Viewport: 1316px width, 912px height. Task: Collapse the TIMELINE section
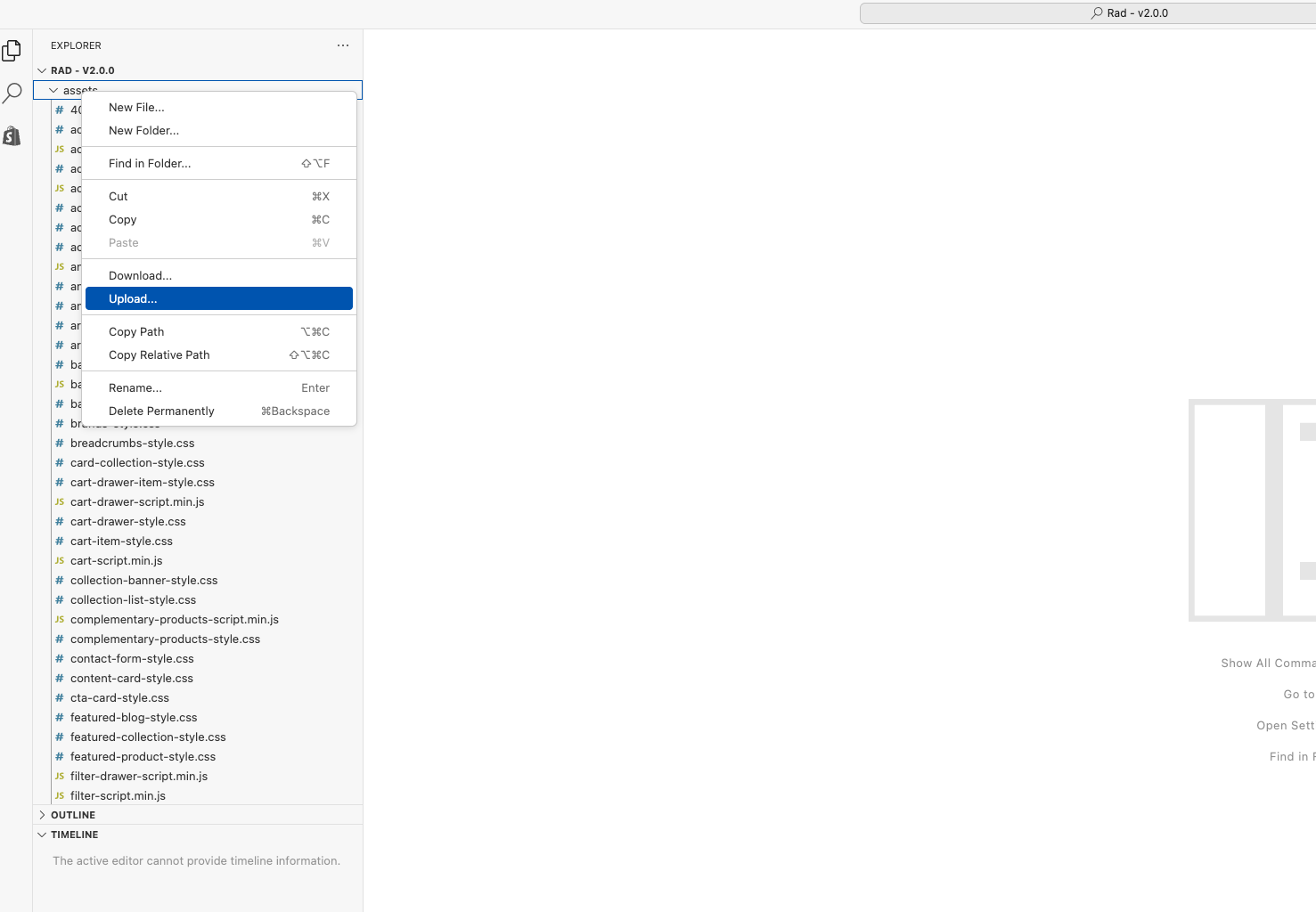pyautogui.click(x=42, y=835)
